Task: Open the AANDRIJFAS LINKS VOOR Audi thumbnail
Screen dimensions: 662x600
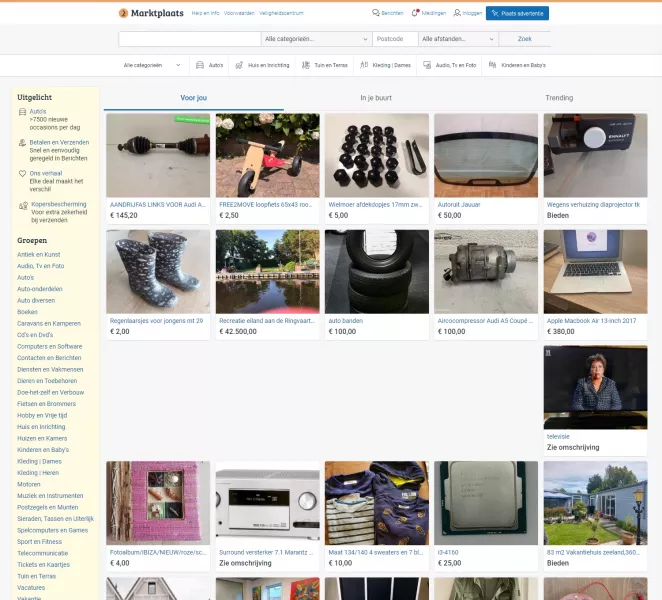Action: 158,155
